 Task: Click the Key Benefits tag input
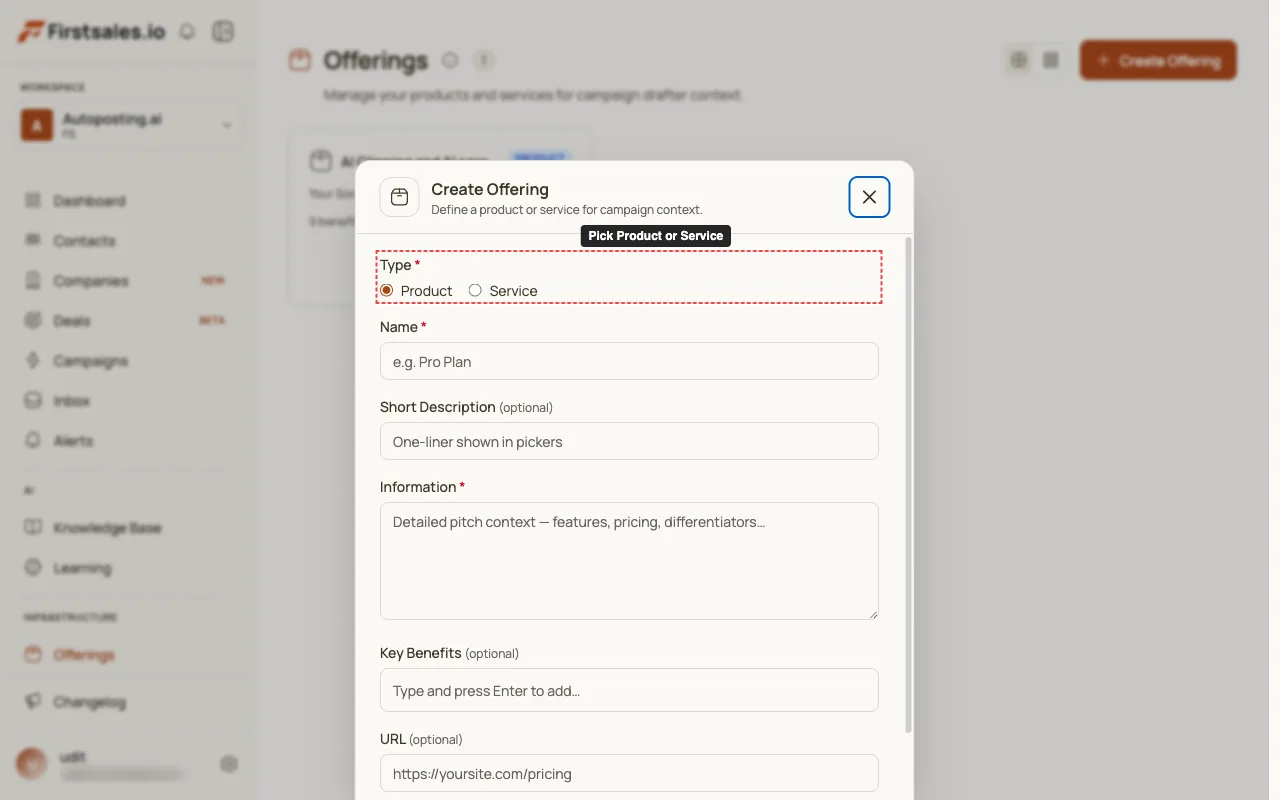click(x=629, y=690)
